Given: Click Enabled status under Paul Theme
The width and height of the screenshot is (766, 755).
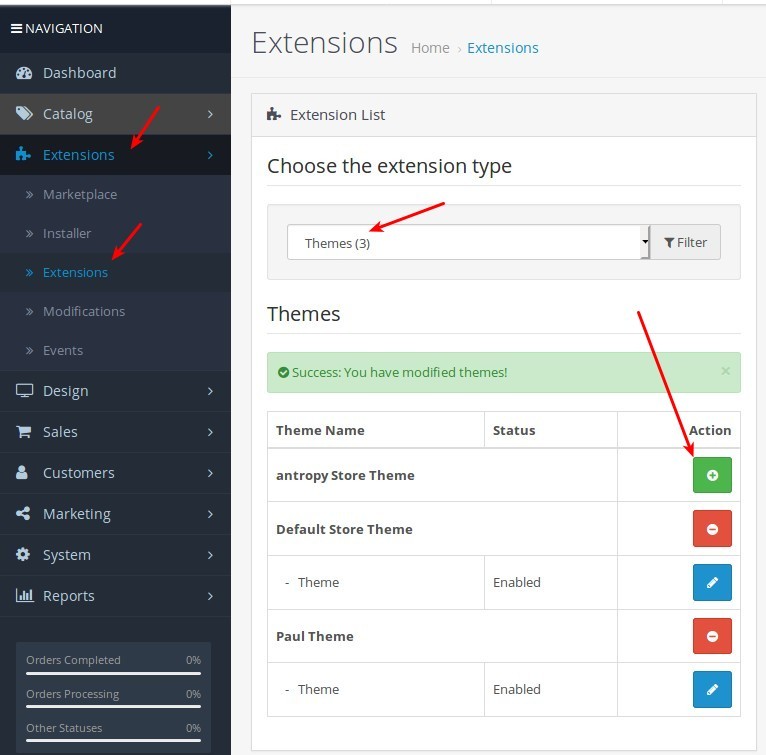Looking at the screenshot, I should [x=516, y=690].
